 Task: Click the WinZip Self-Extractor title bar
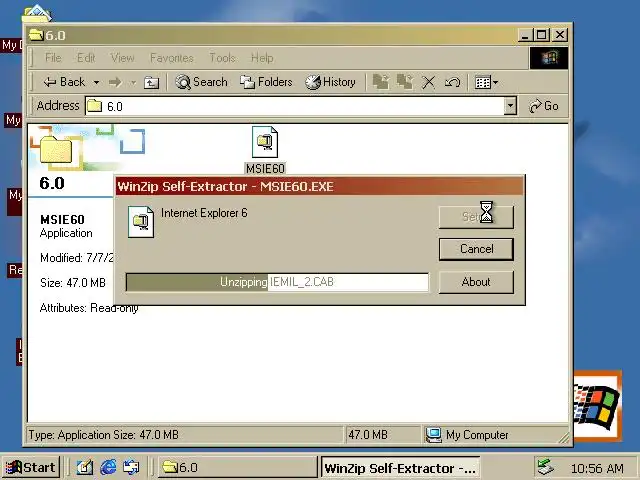319,187
